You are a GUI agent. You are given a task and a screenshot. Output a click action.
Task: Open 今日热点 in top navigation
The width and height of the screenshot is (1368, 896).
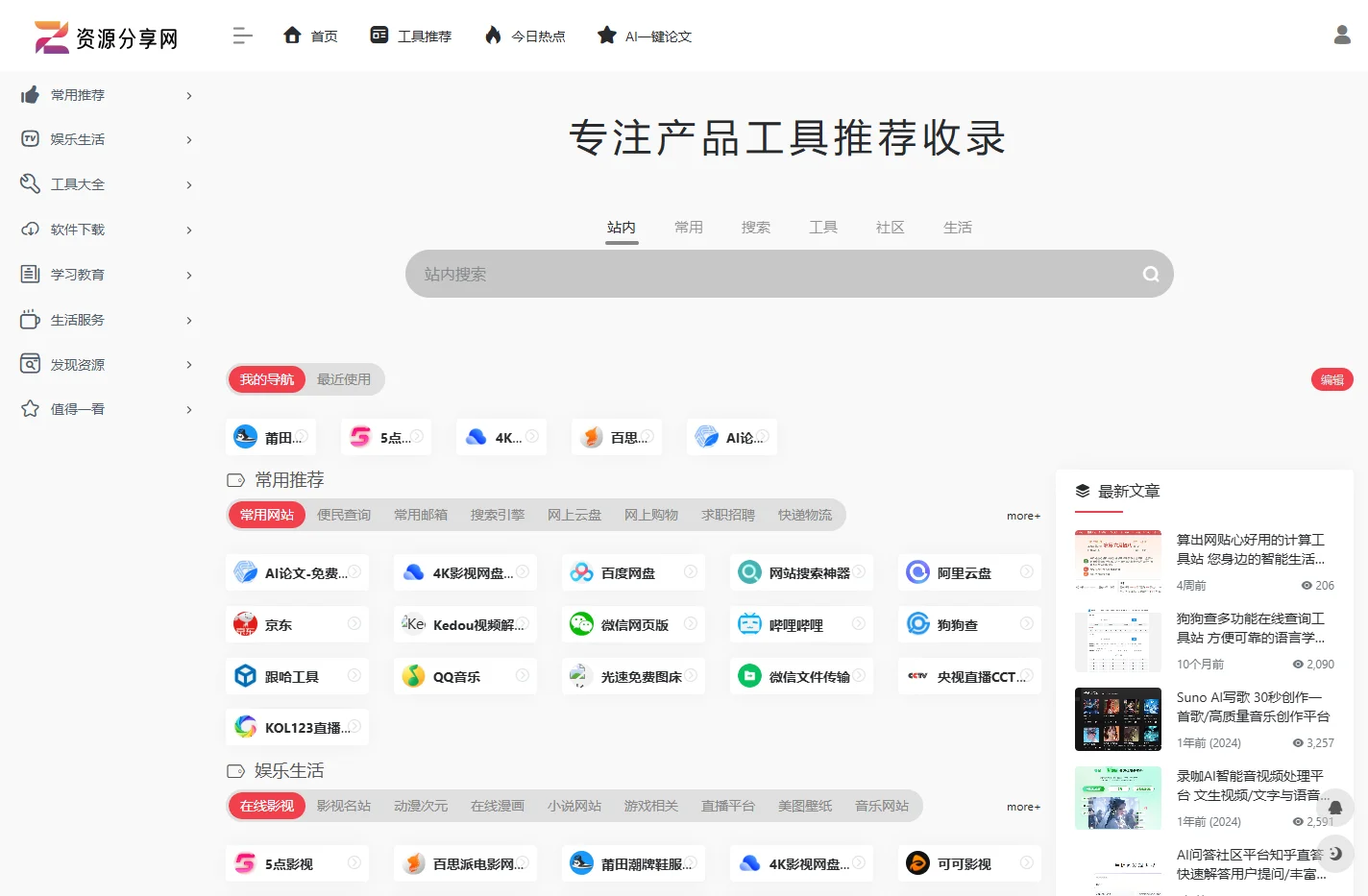525,36
